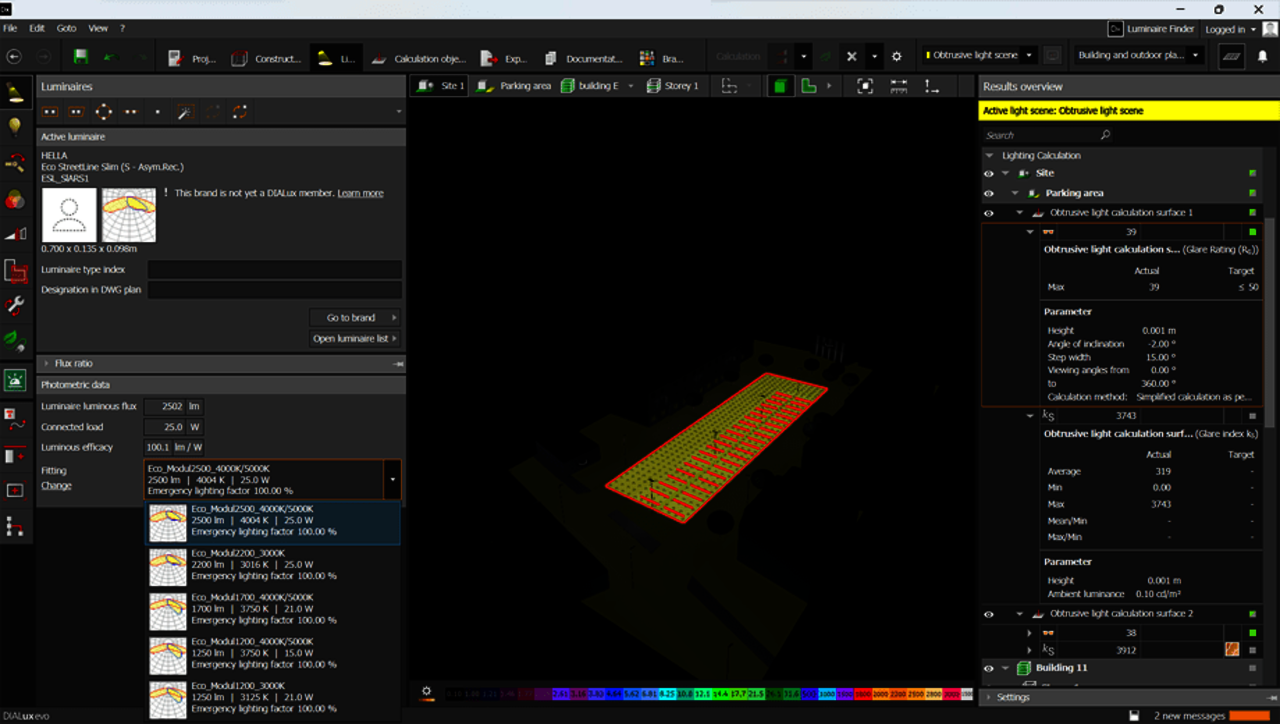Click the magic wand automatic arrangement icon
The height and width of the screenshot is (724, 1280).
point(184,112)
